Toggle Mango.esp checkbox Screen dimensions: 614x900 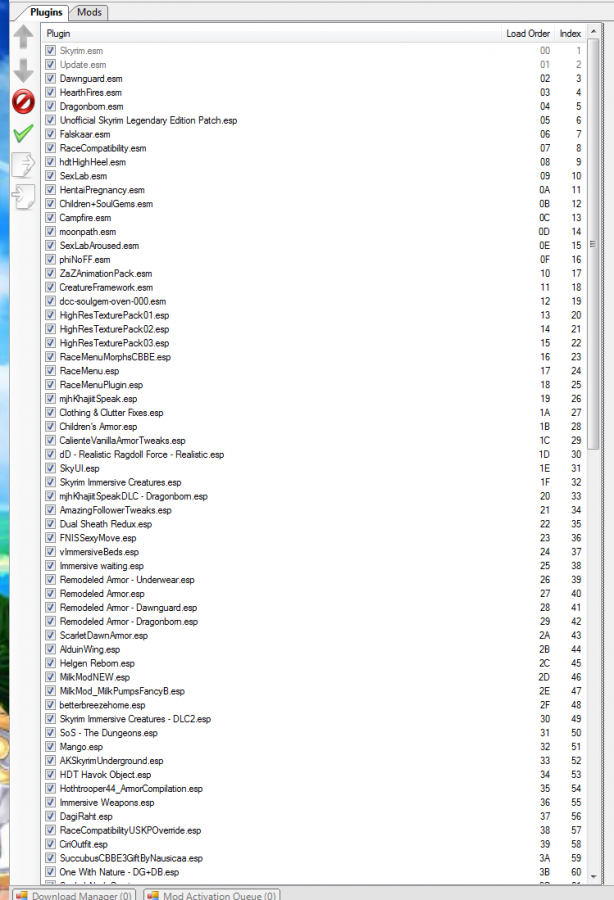[50, 747]
